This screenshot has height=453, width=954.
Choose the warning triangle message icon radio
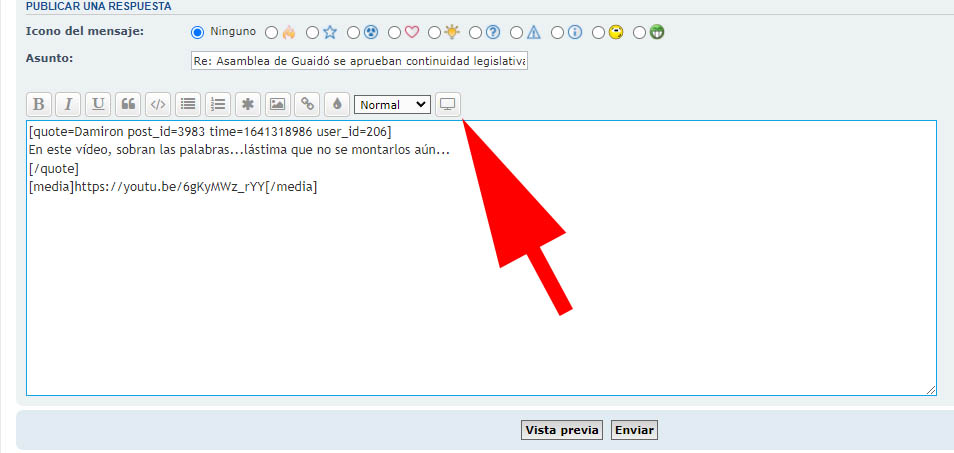tap(517, 32)
